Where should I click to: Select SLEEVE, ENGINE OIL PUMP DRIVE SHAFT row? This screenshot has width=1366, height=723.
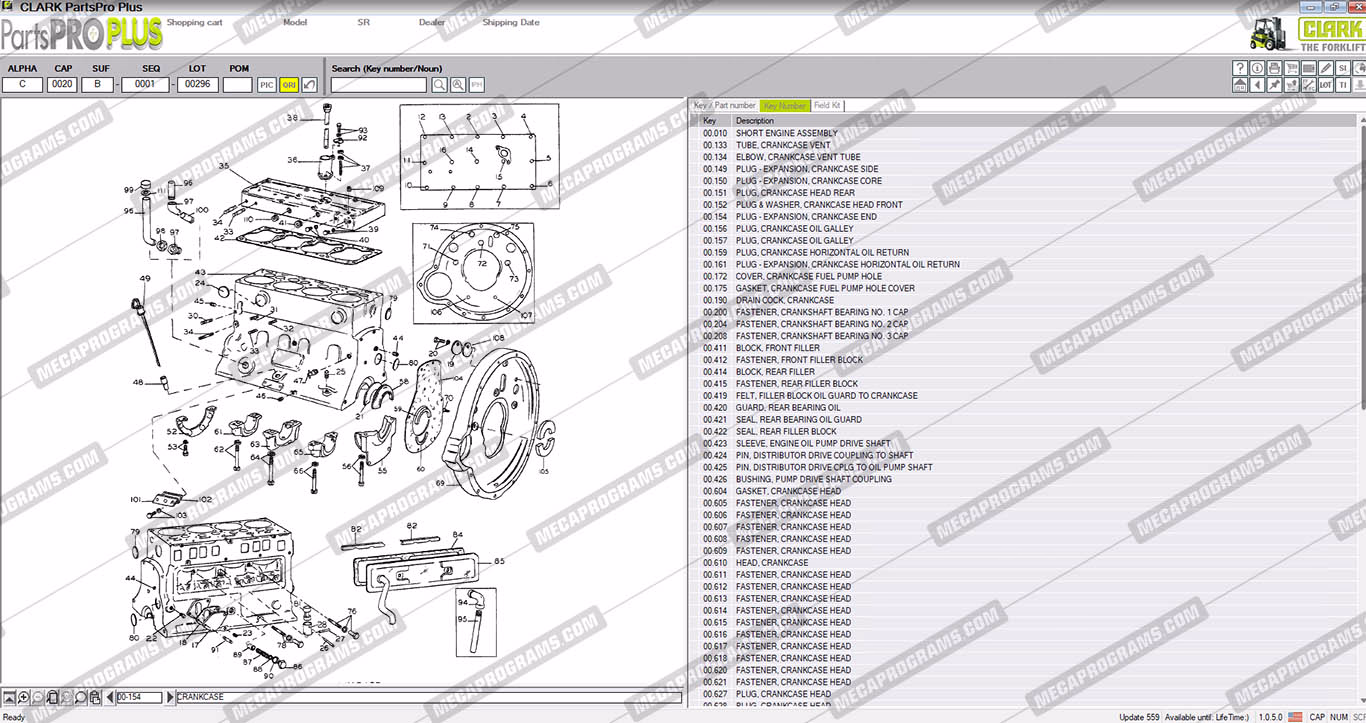pos(1024,443)
